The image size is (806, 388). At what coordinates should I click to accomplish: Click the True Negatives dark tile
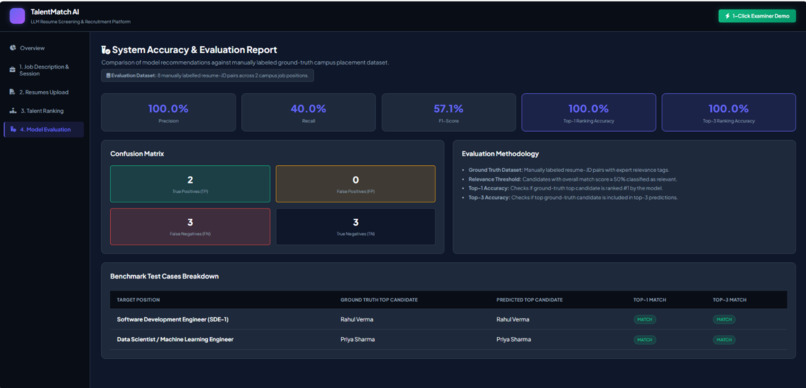pyautogui.click(x=356, y=227)
